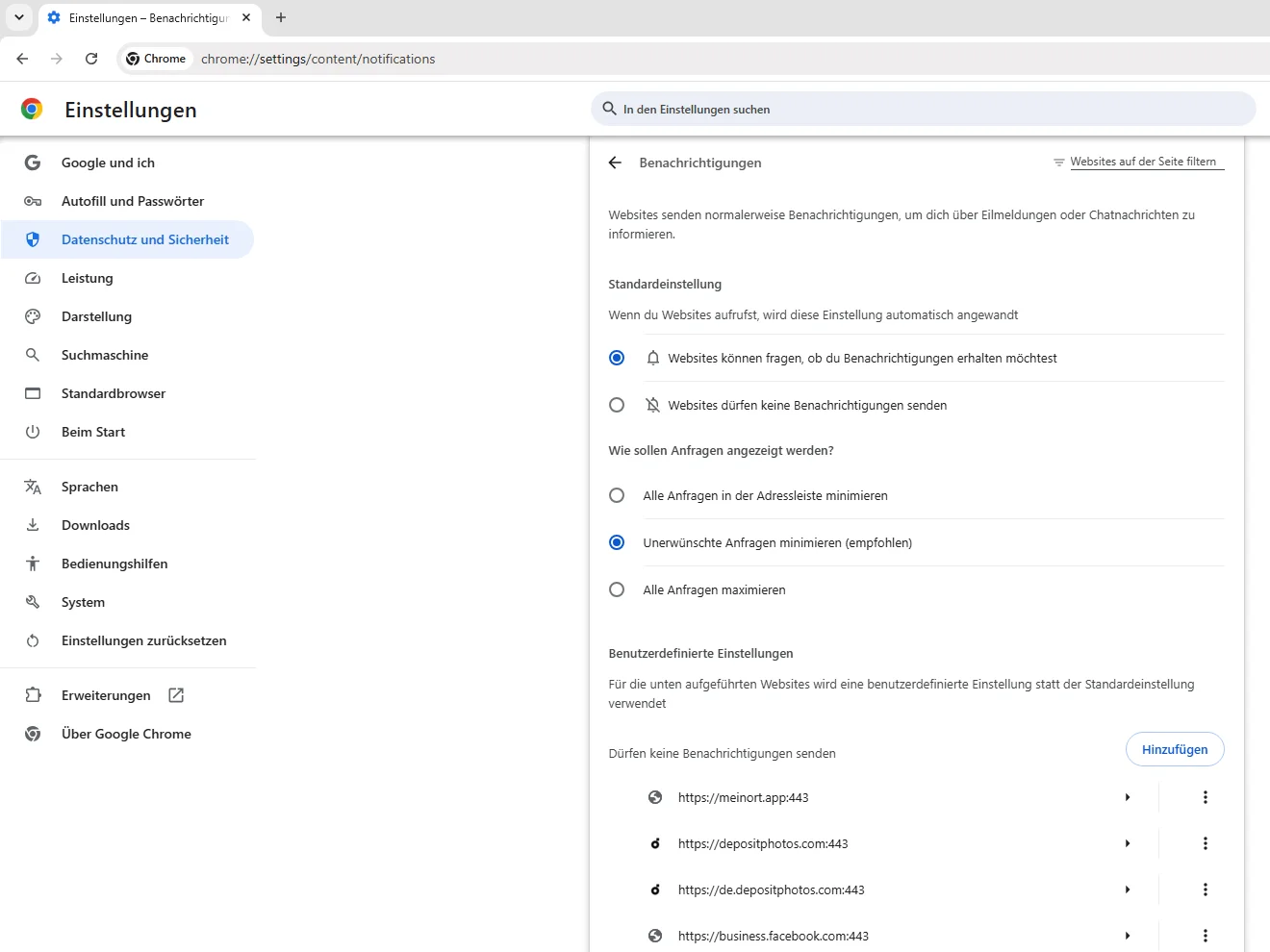Viewport: 1270px width, 952px height.
Task: Open more actions menu for meinort.app
Action: 1206,797
